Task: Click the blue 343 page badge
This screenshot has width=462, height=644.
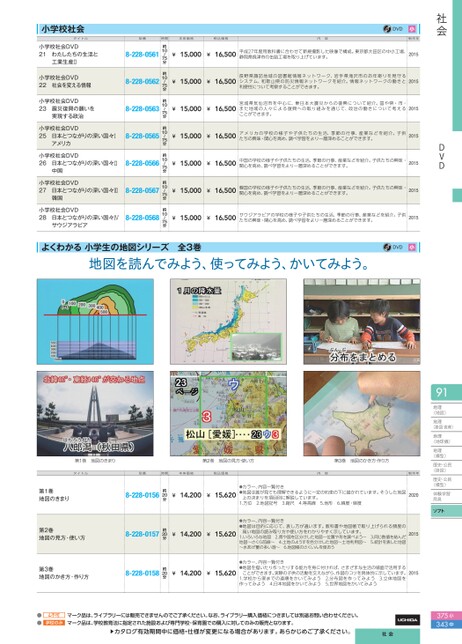Action: pos(446,624)
